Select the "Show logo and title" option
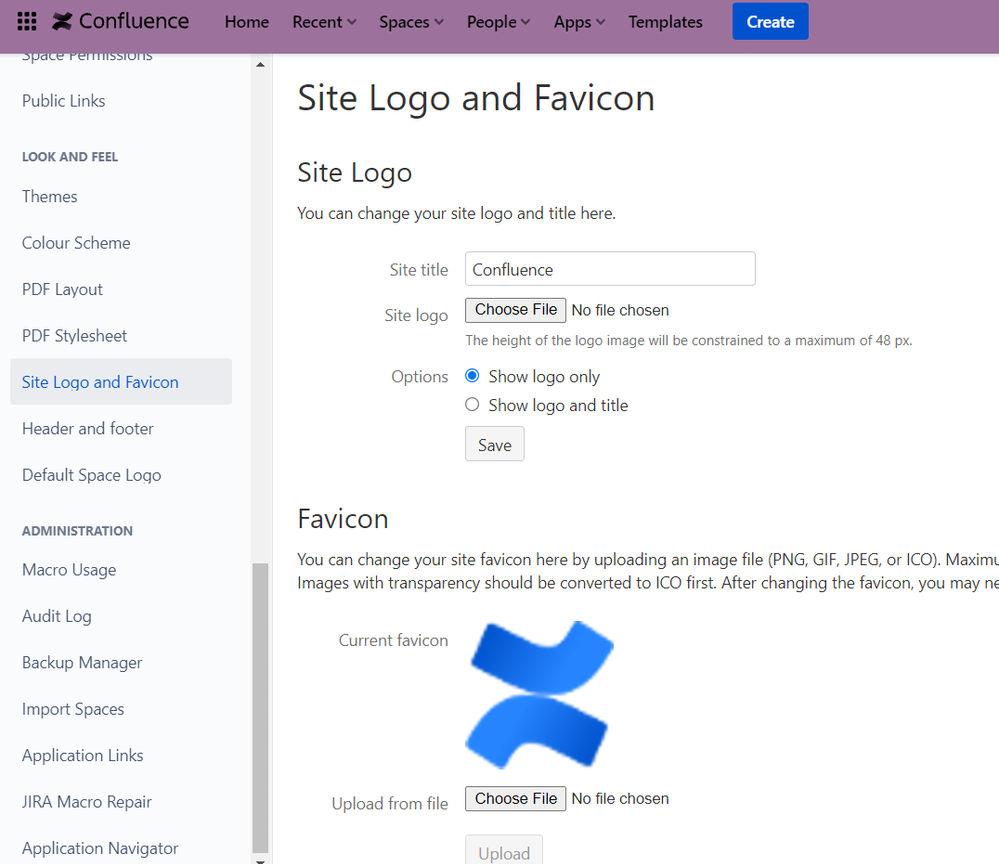 471,404
